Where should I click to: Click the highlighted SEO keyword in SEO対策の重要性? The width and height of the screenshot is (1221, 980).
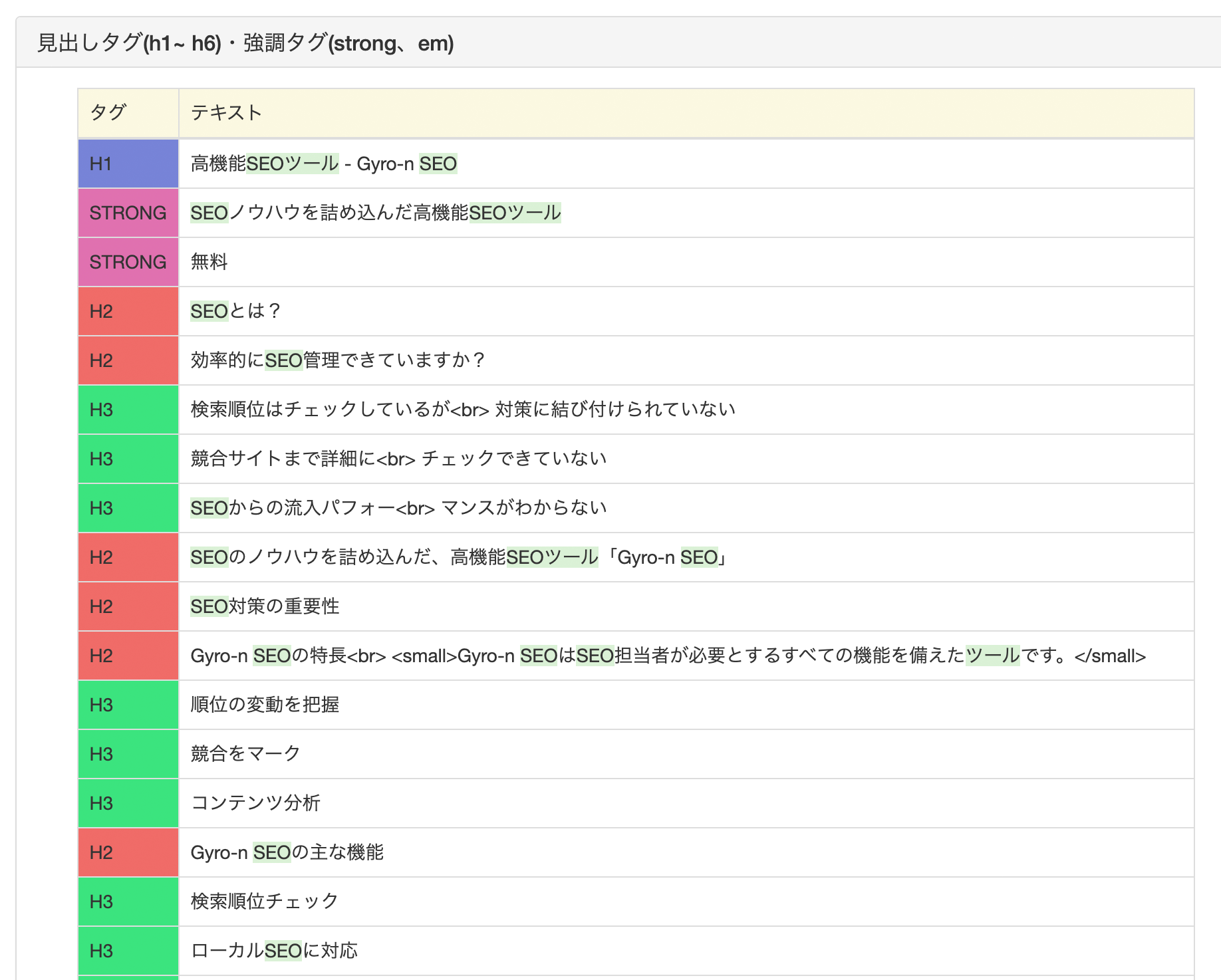click(209, 606)
